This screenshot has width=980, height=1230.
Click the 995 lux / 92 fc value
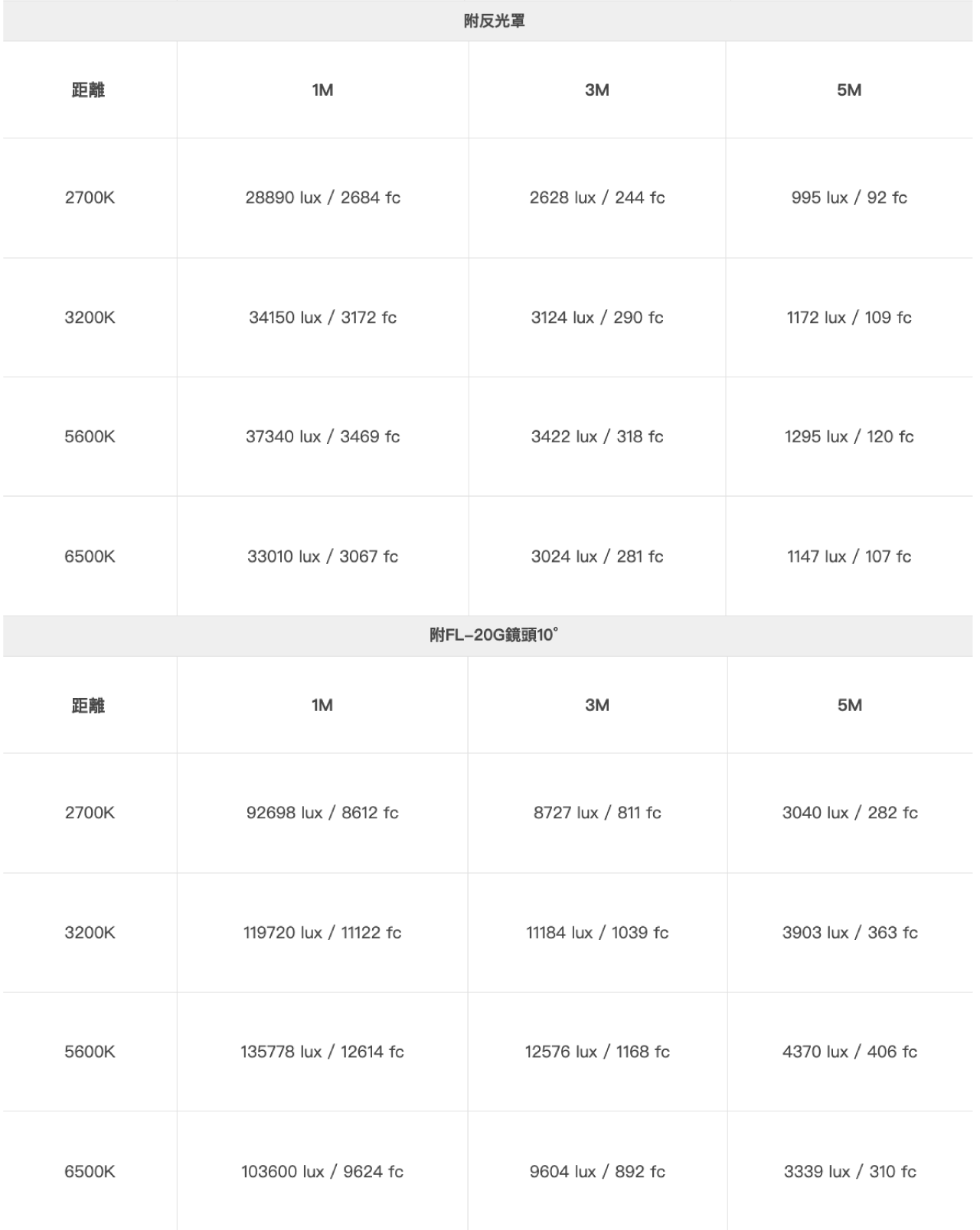(849, 197)
